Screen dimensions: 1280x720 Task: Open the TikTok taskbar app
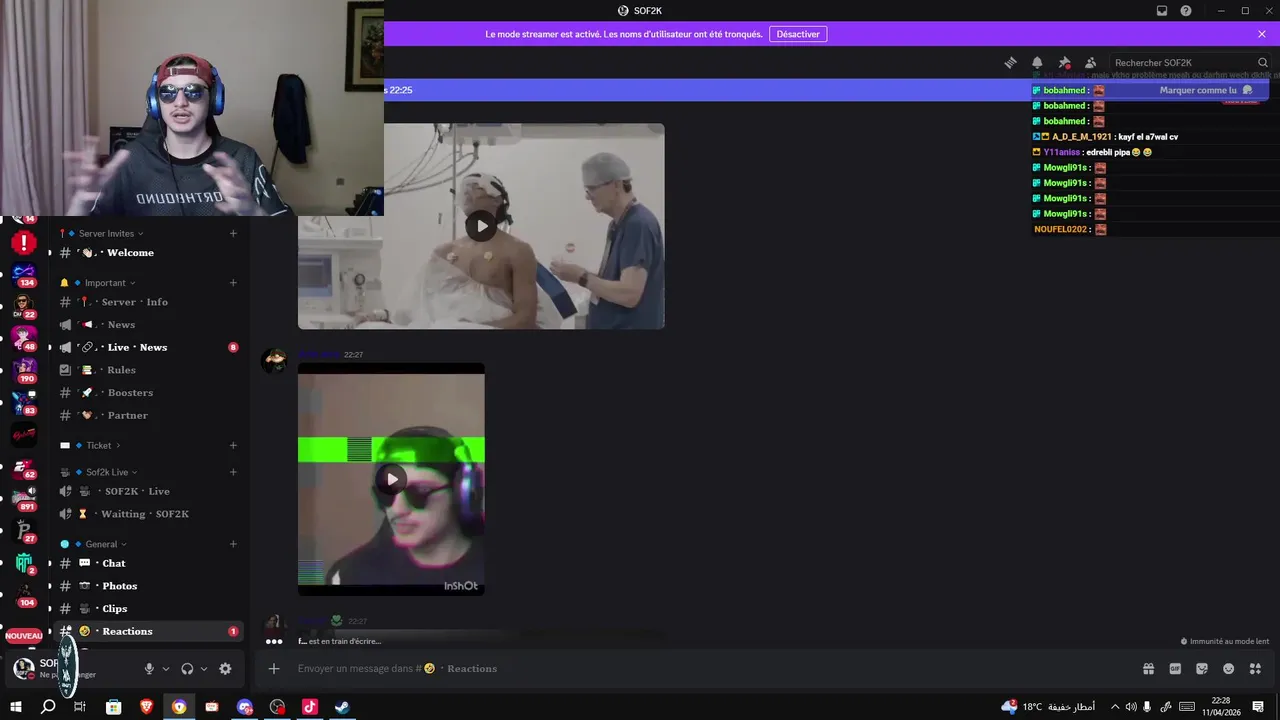pyautogui.click(x=310, y=707)
